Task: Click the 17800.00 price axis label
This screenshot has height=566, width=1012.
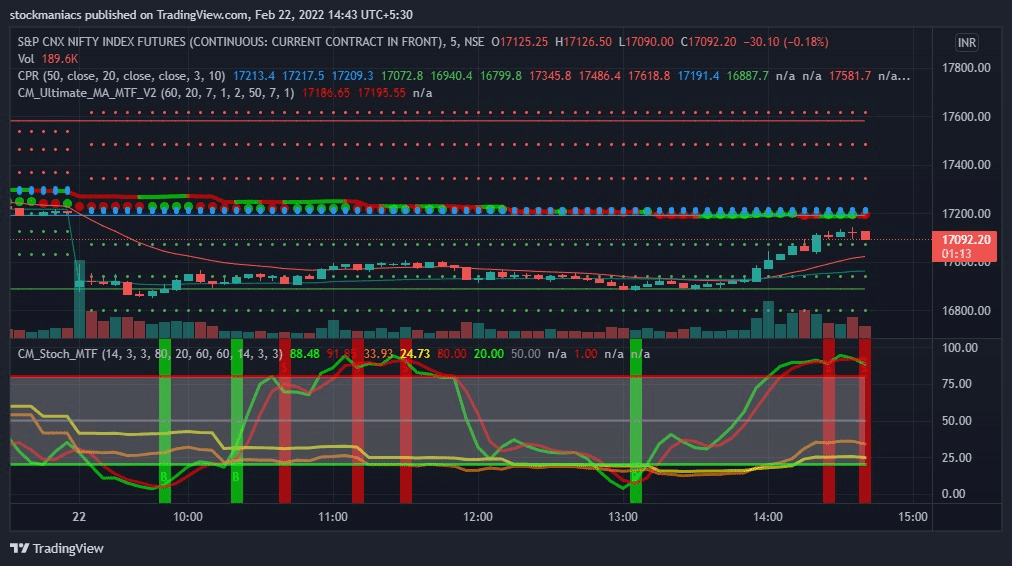Action: pos(966,68)
